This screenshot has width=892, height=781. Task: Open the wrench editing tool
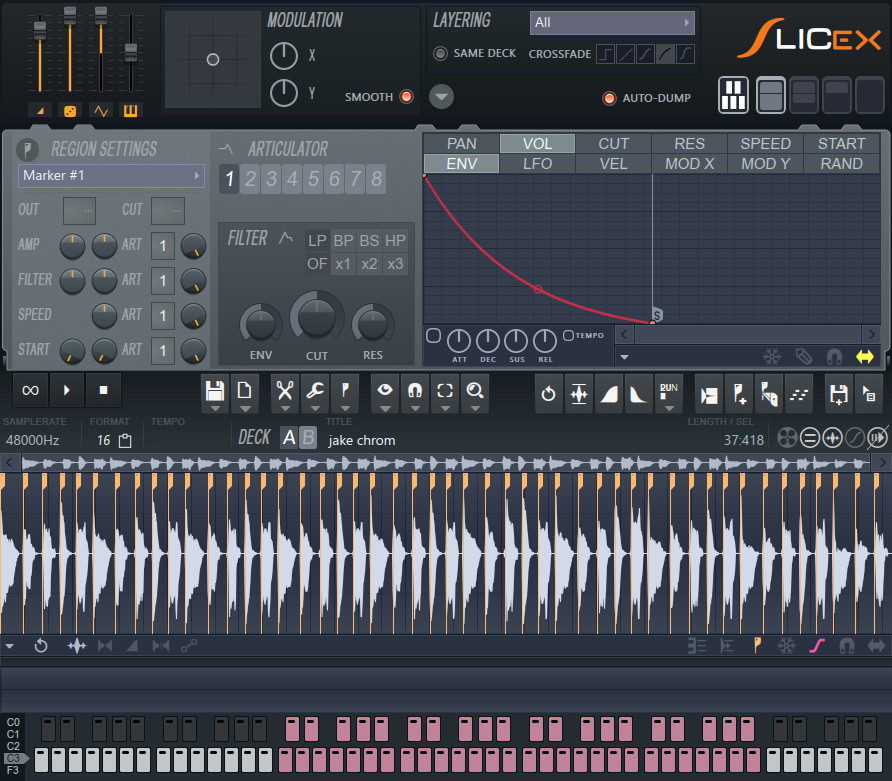tap(314, 390)
